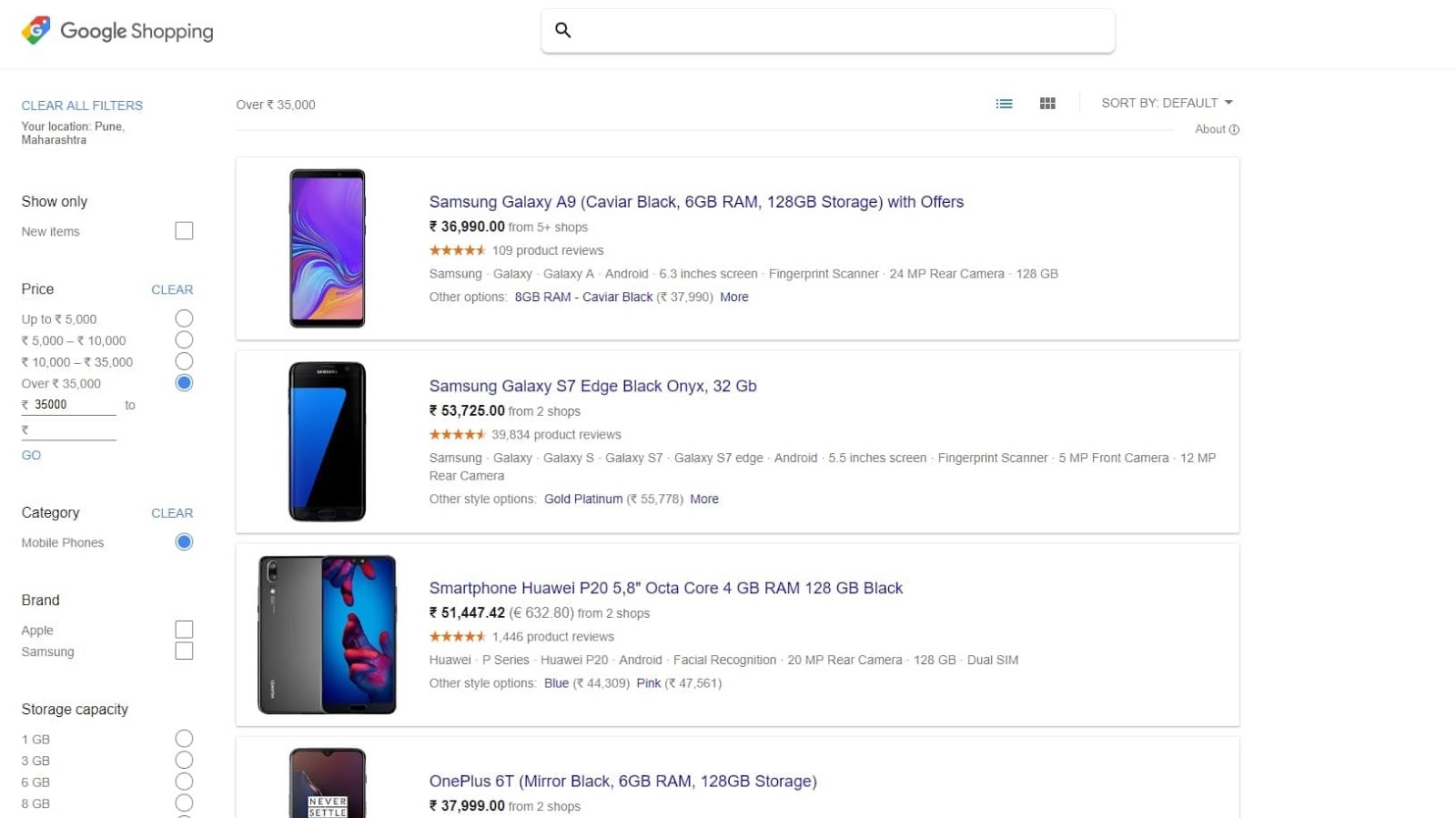The height and width of the screenshot is (818, 1456).
Task: Toggle Mobile Phones category radio
Action: 184,542
